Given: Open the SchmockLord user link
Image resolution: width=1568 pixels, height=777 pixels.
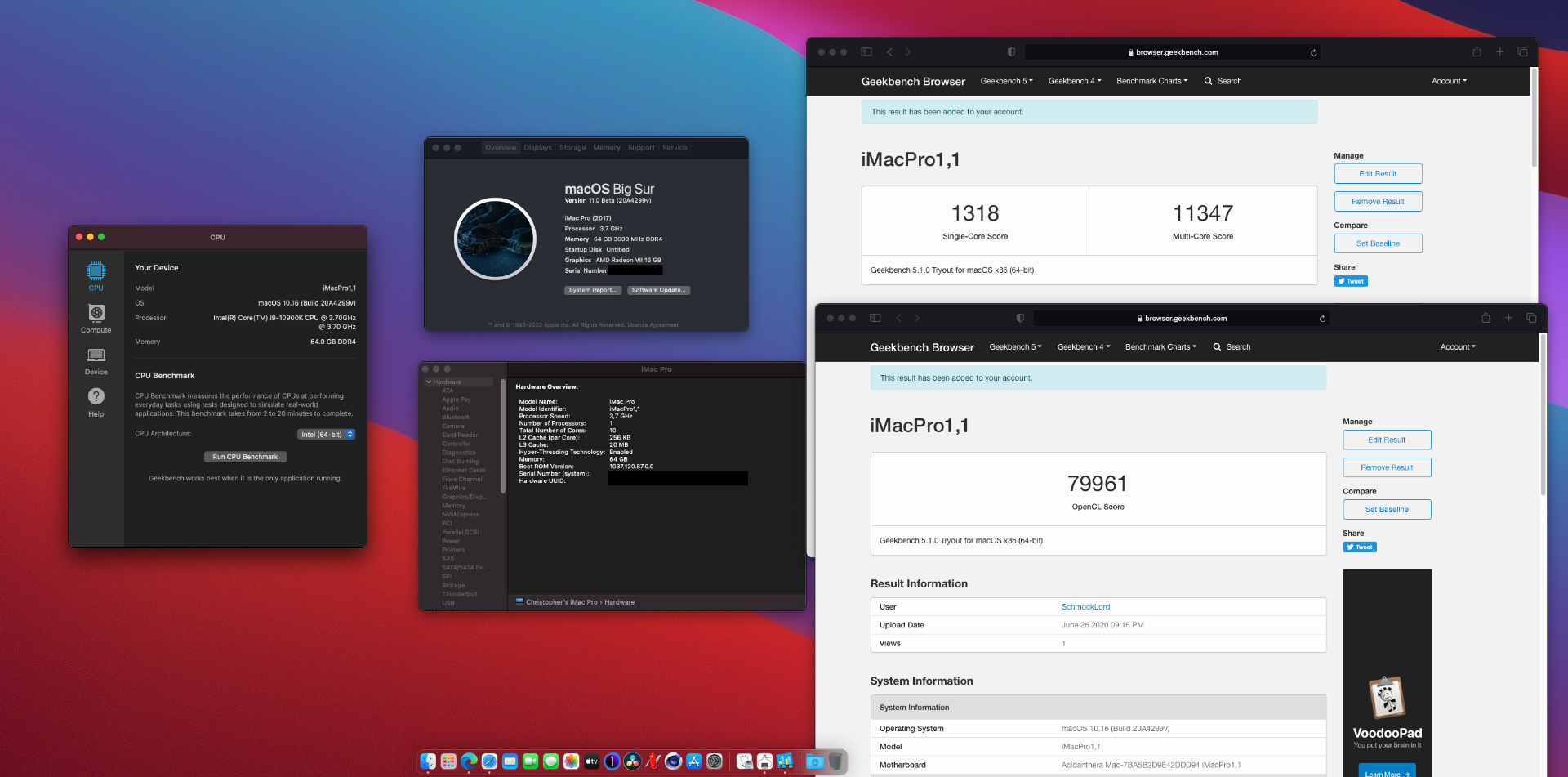Looking at the screenshot, I should (1085, 607).
